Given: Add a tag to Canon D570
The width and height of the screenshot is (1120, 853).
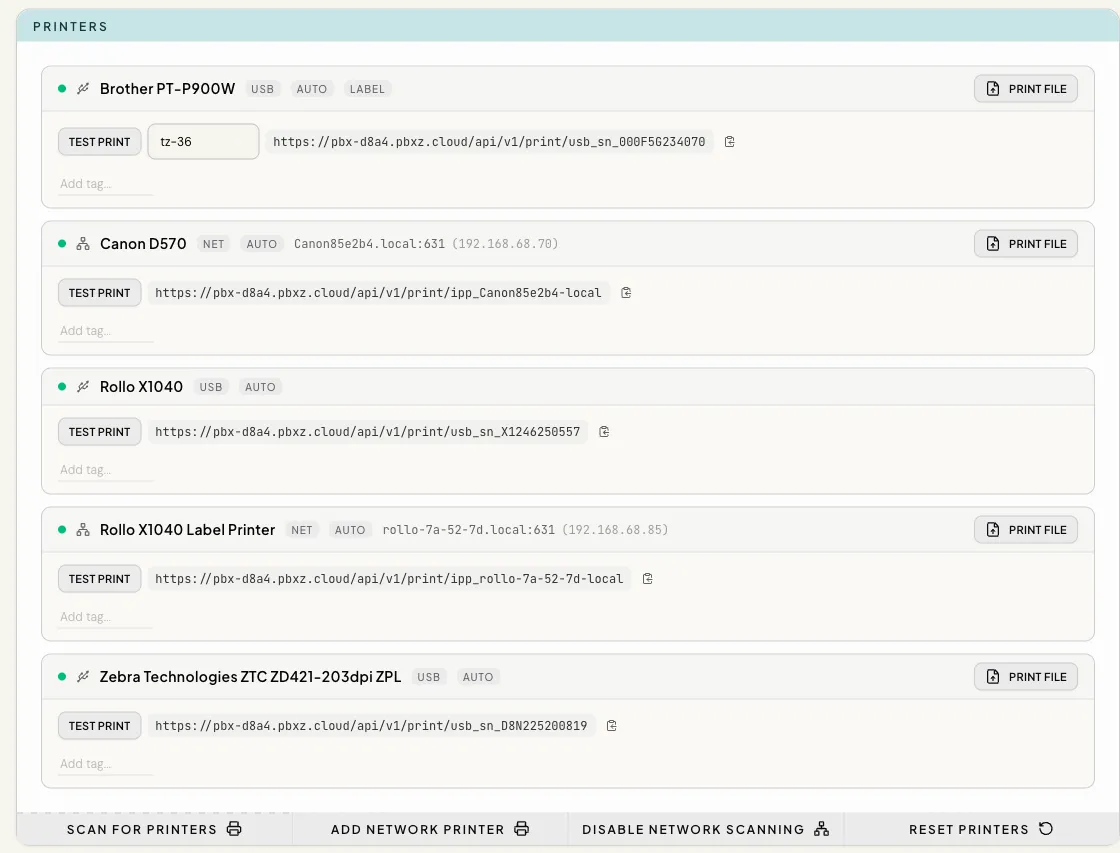Looking at the screenshot, I should pos(106,331).
